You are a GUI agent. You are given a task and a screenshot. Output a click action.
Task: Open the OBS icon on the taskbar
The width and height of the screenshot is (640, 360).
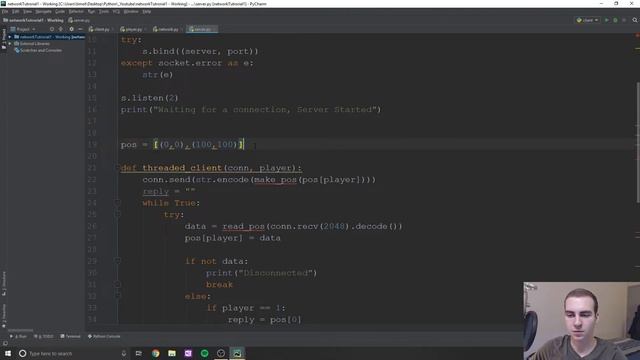point(221,353)
